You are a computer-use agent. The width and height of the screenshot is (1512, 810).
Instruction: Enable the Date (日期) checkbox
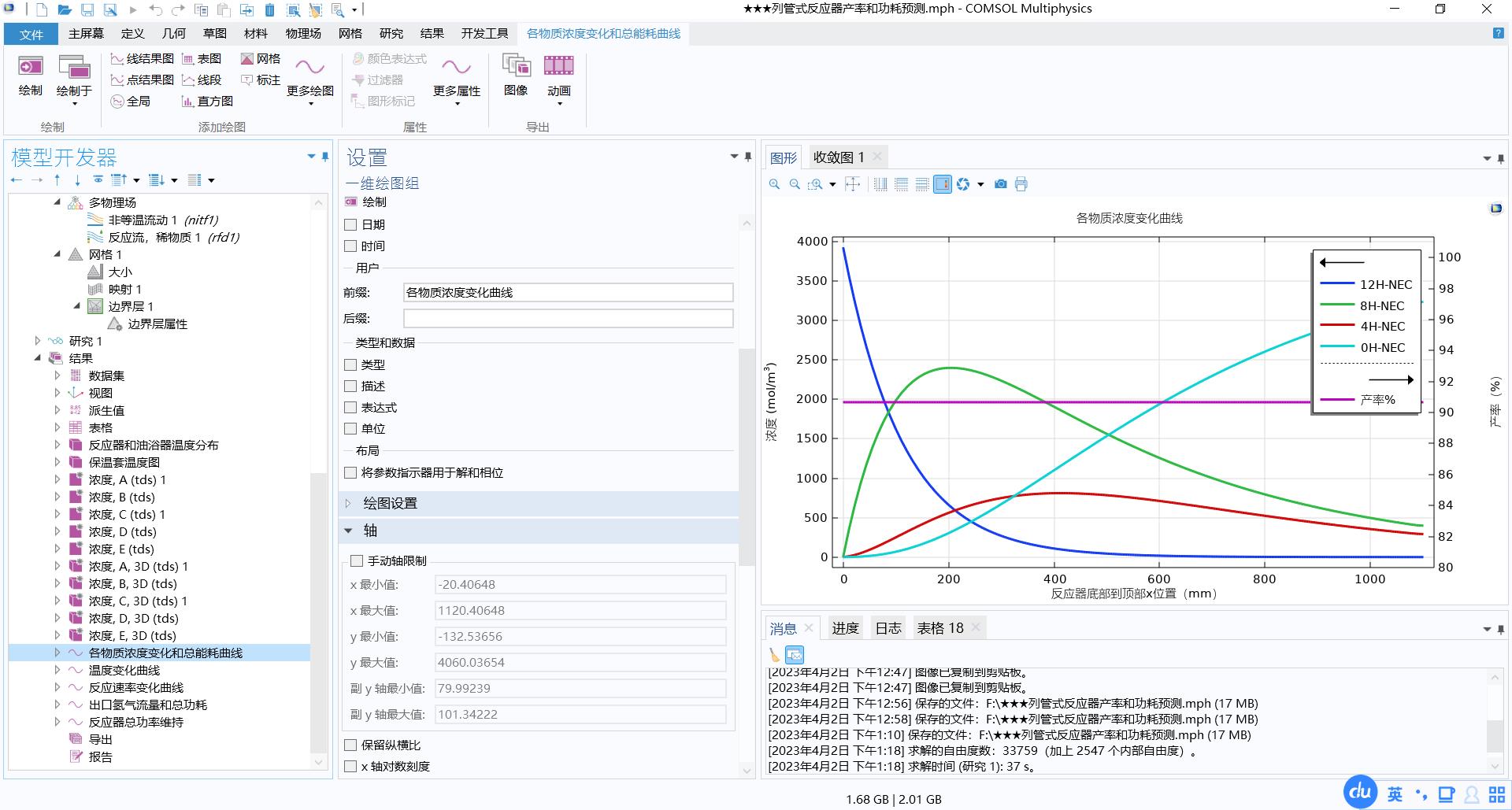tap(351, 225)
